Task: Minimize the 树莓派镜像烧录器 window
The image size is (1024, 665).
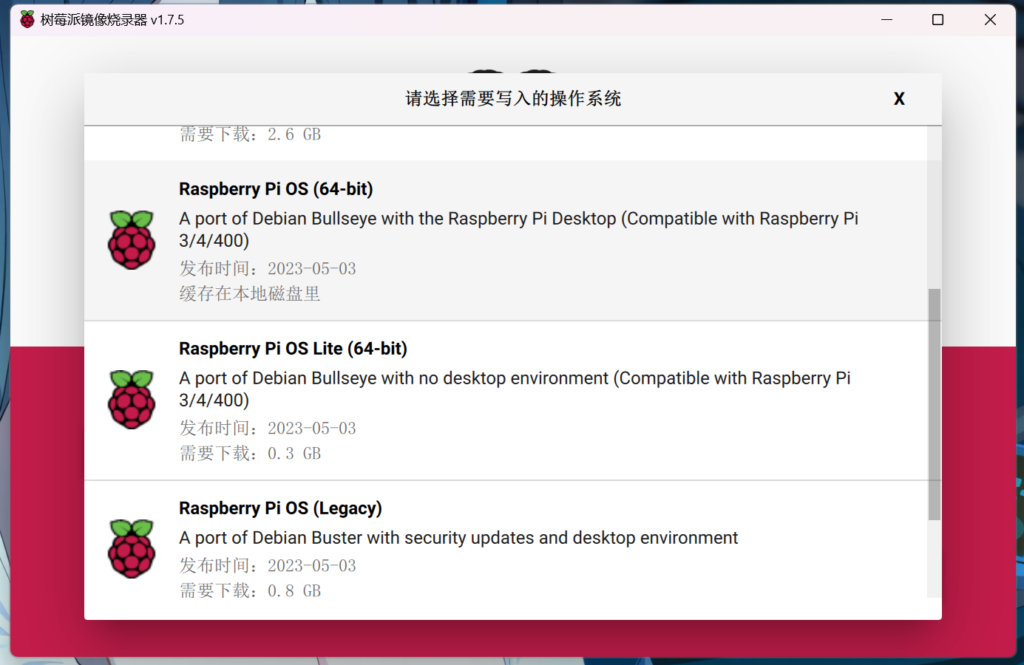Action: point(886,20)
